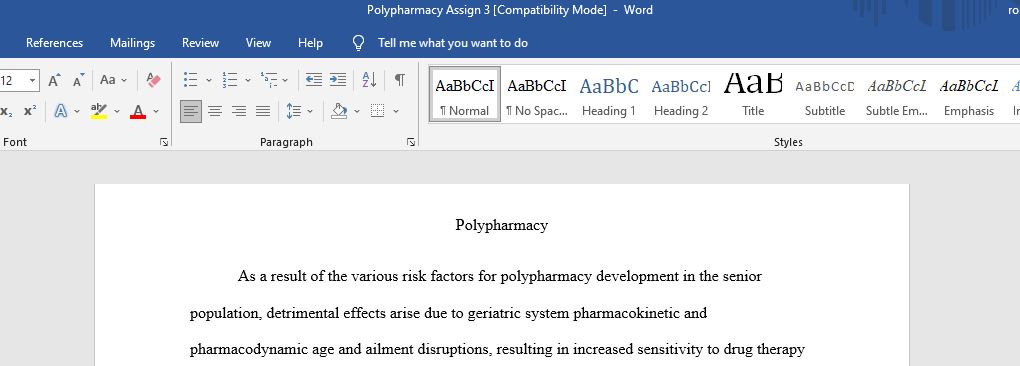
Task: Shrink font size with smaller A icon
Action: pyautogui.click(x=78, y=81)
